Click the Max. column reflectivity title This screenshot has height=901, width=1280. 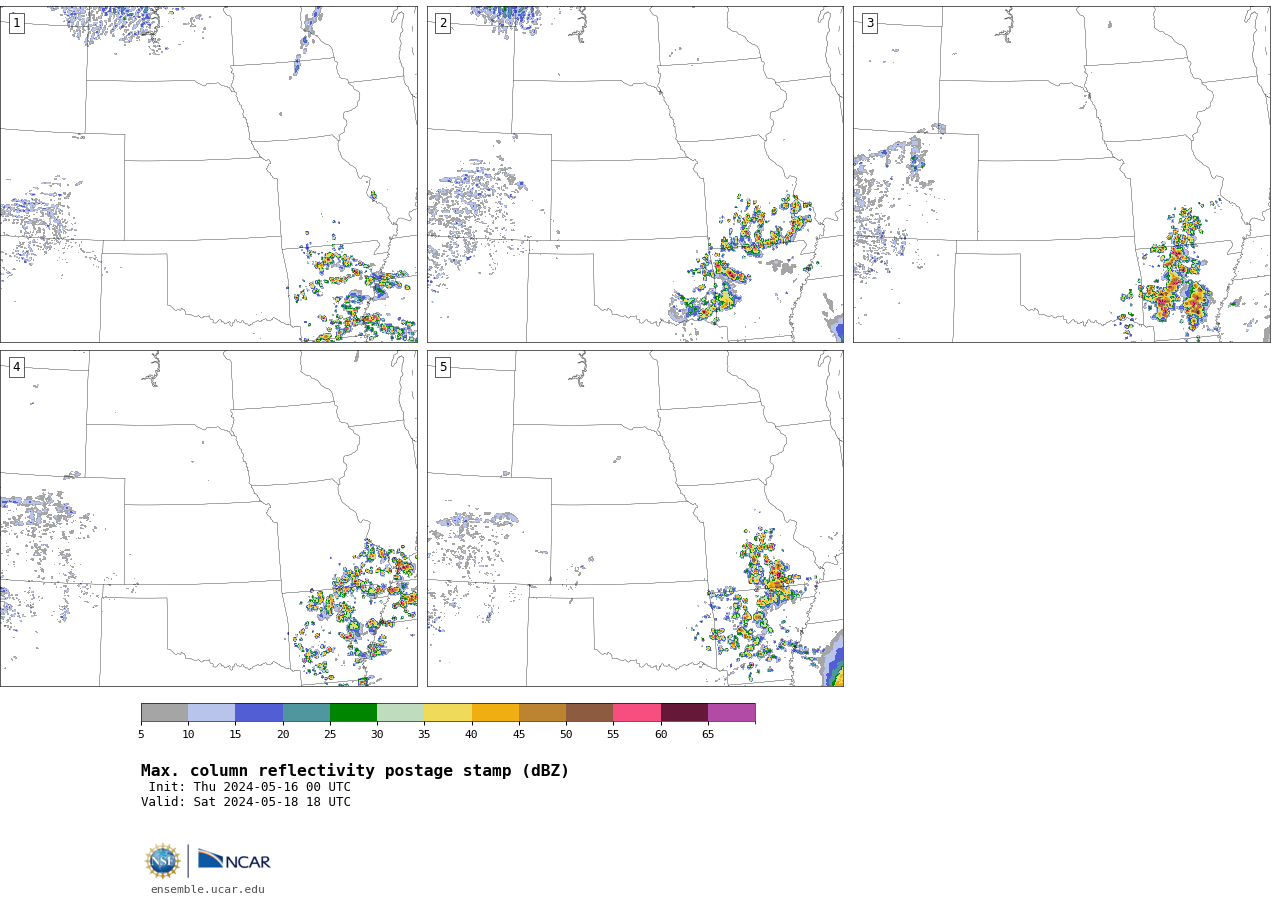[355, 771]
